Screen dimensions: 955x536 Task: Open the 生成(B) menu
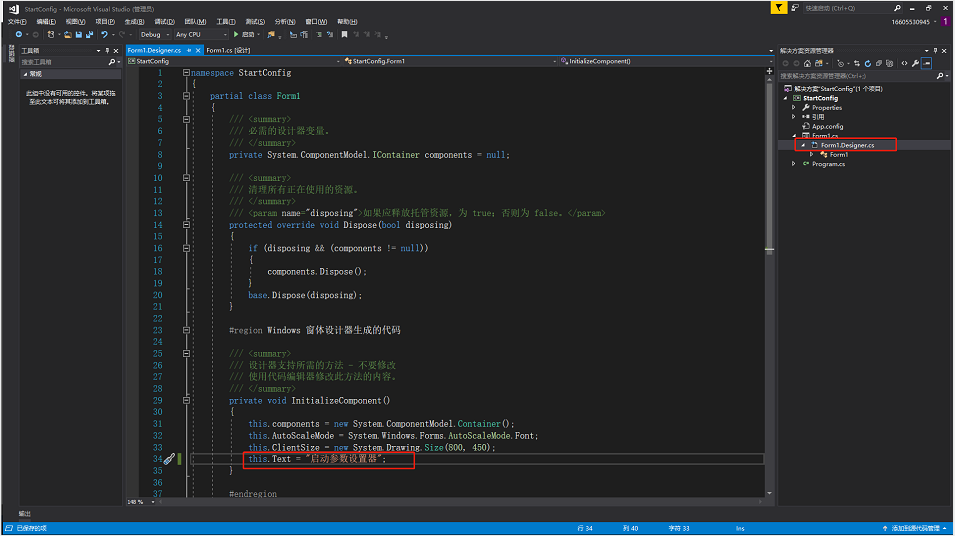(x=134, y=21)
